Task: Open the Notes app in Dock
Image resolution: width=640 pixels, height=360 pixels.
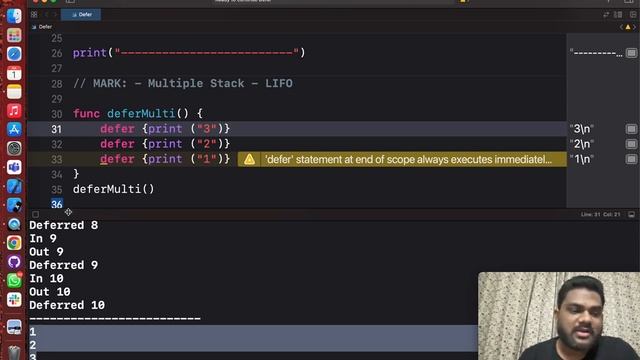Action: click(x=14, y=92)
